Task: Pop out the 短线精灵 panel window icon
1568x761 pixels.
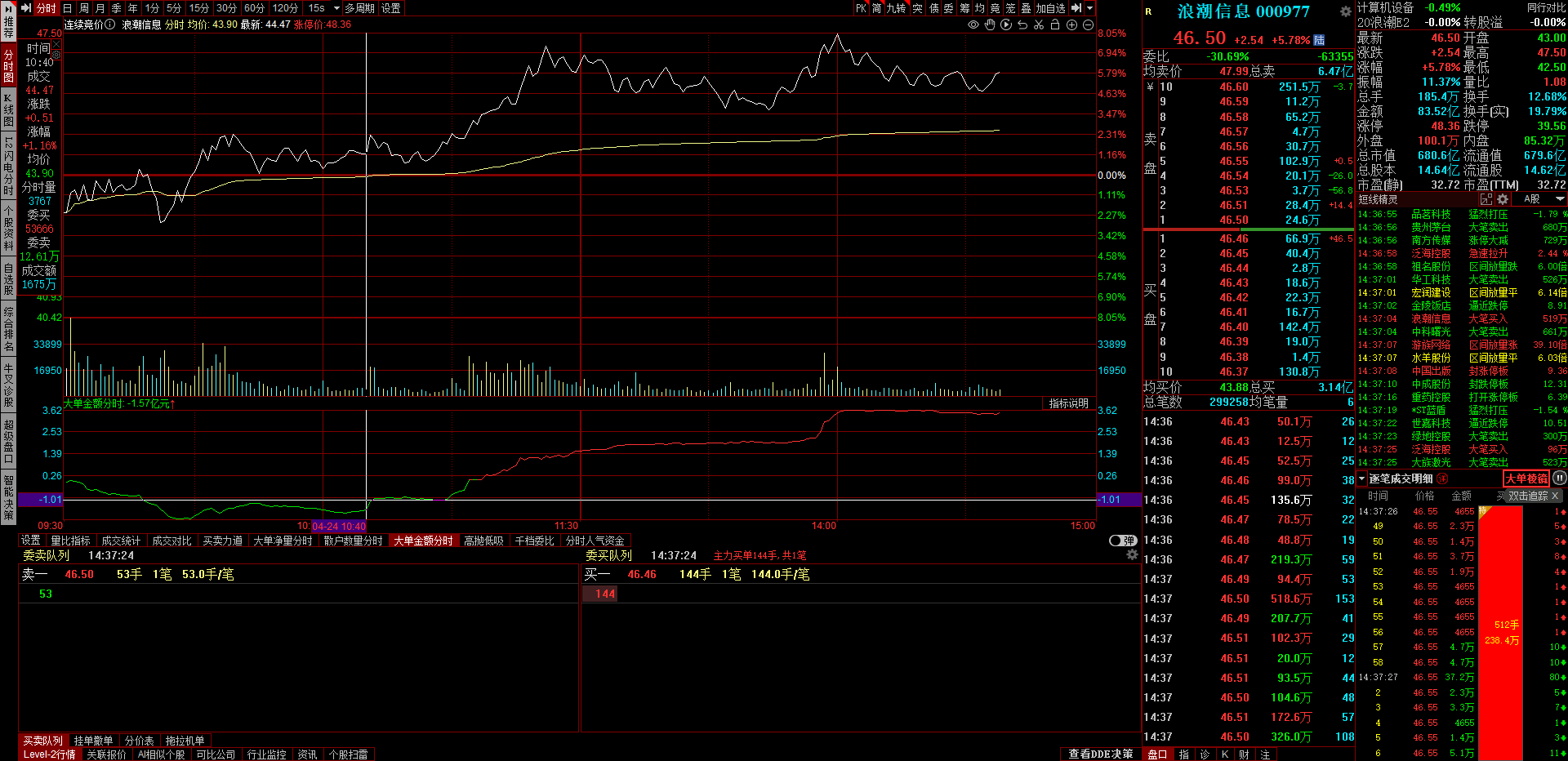Action: coord(1486,199)
